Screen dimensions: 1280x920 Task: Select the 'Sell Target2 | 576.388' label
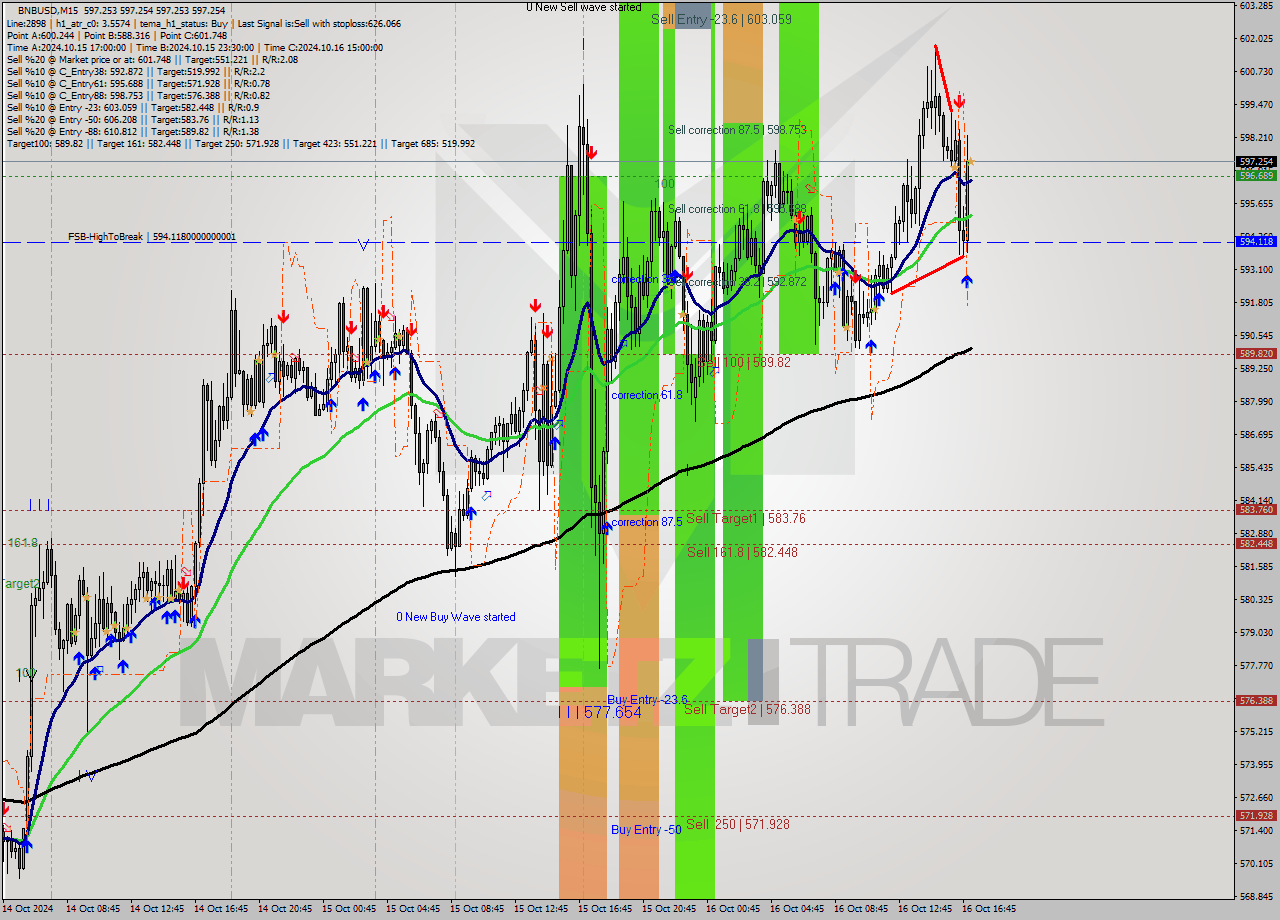(x=747, y=709)
